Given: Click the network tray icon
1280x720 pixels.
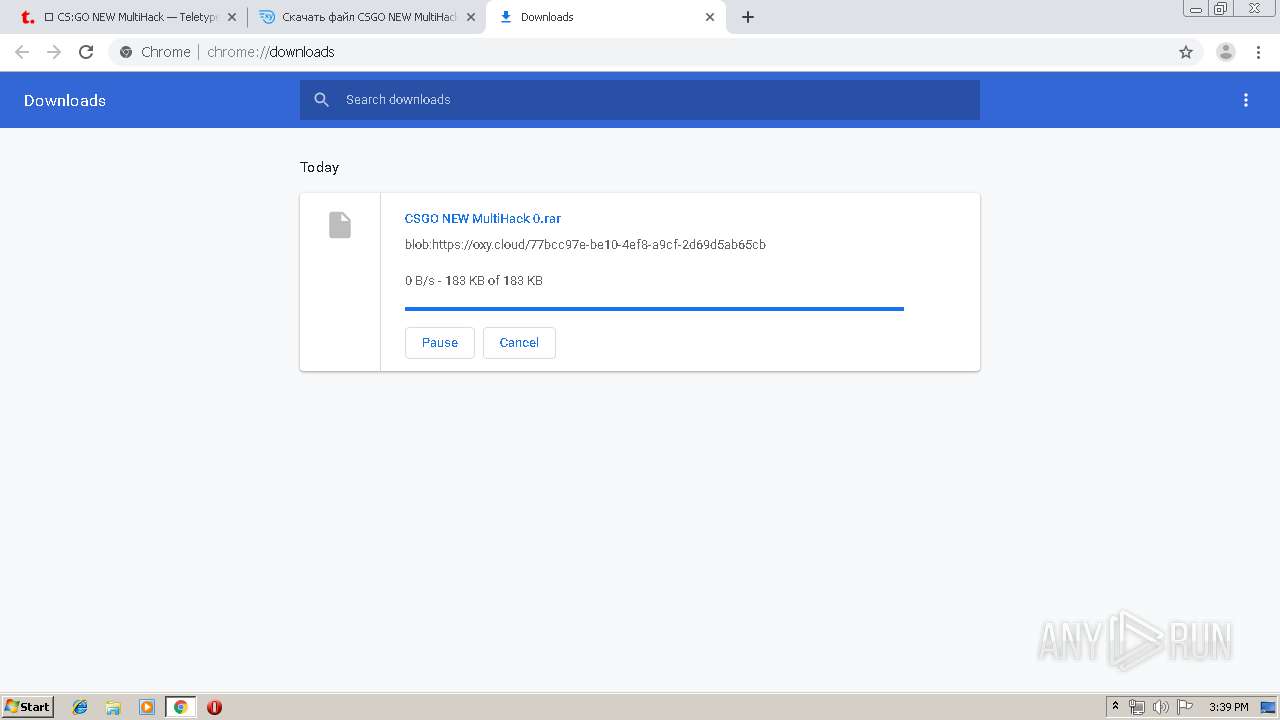Looking at the screenshot, I should pyautogui.click(x=1137, y=707).
